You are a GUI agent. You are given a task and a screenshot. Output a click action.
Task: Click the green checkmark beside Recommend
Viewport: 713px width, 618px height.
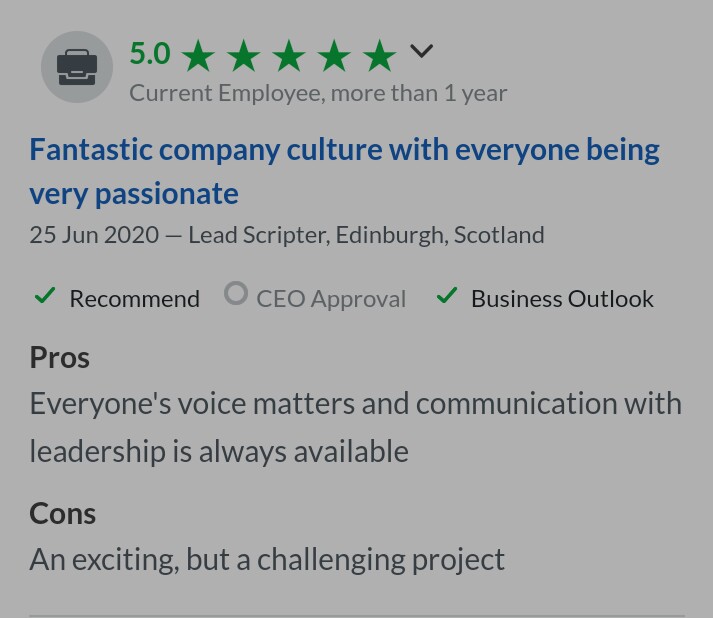tap(45, 296)
